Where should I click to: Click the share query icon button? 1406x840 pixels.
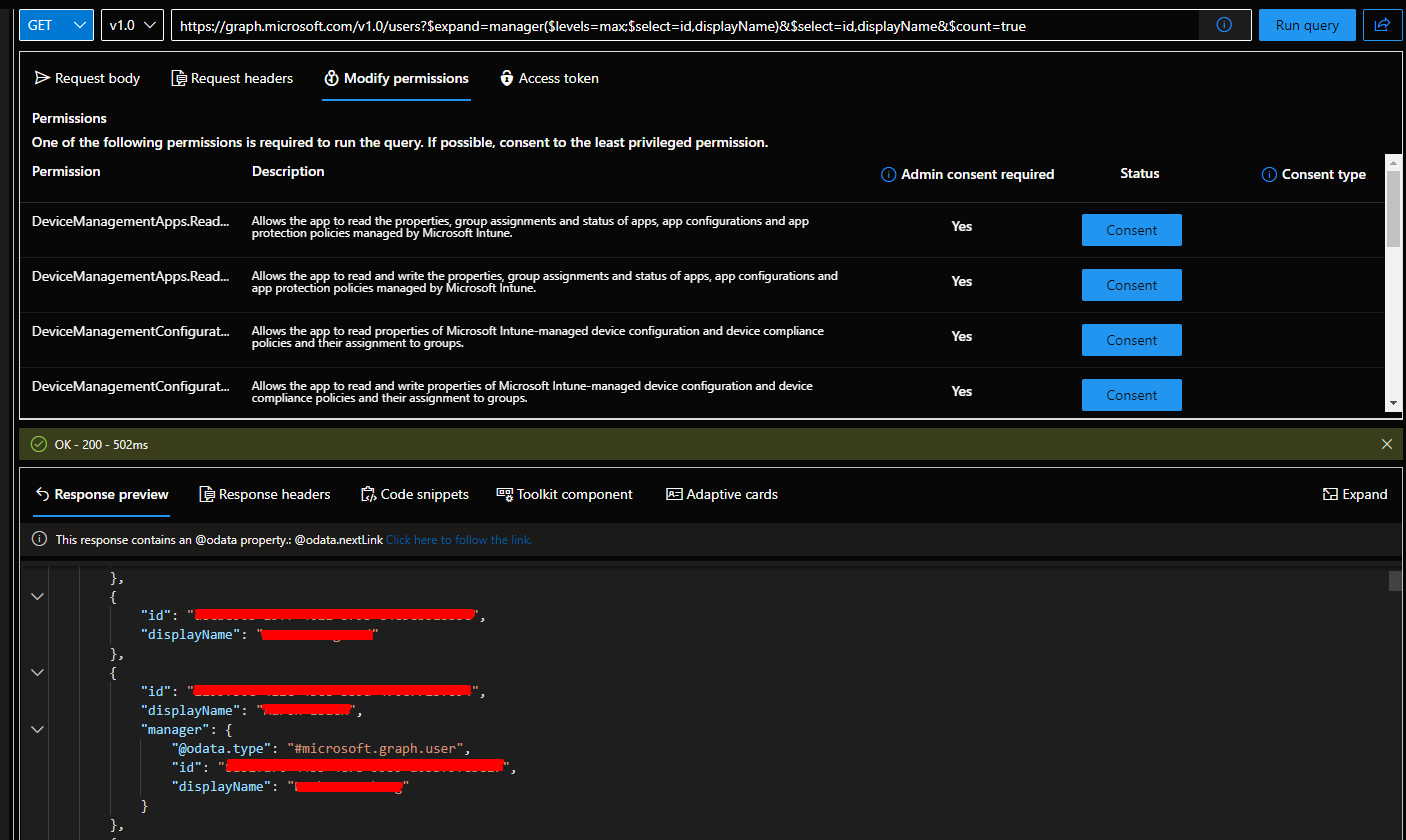pos(1382,25)
